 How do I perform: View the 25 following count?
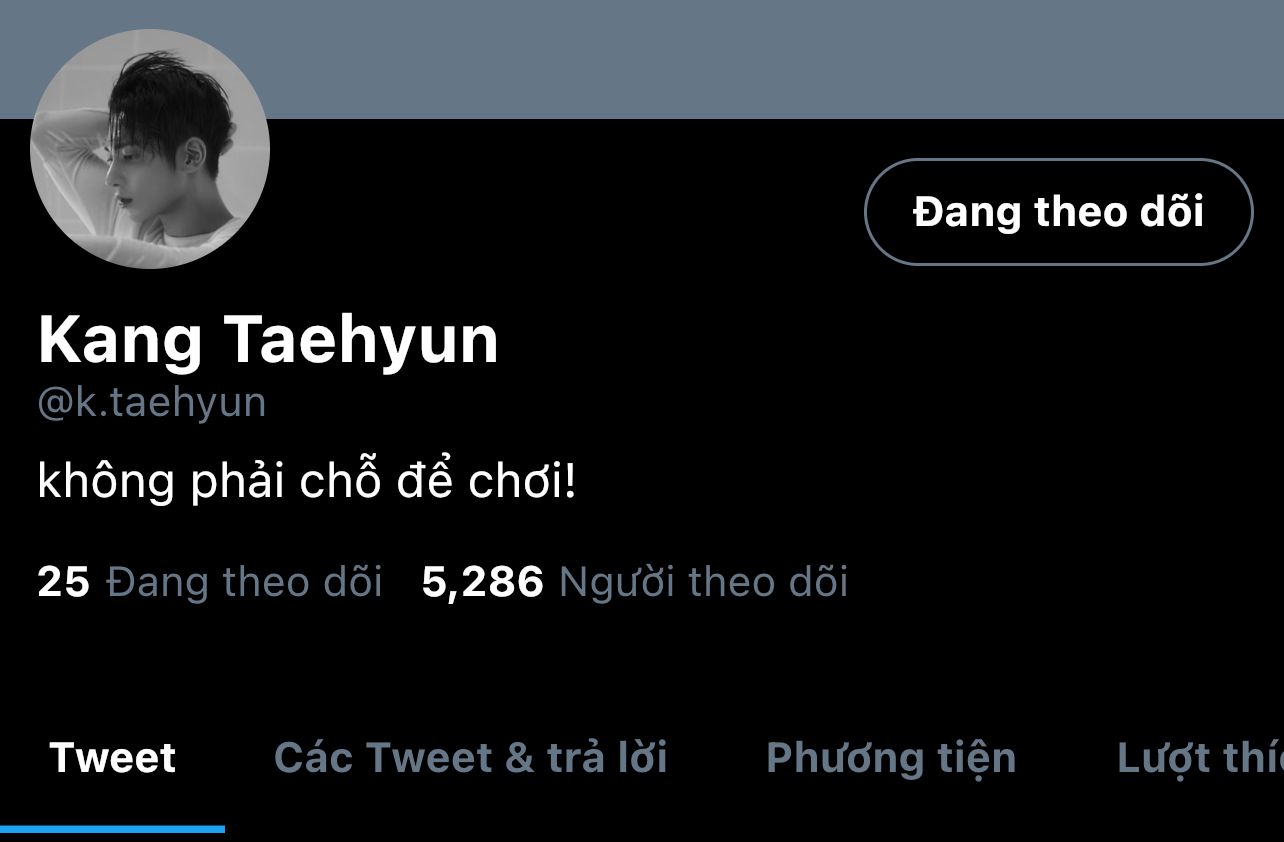pyautogui.click(x=210, y=581)
